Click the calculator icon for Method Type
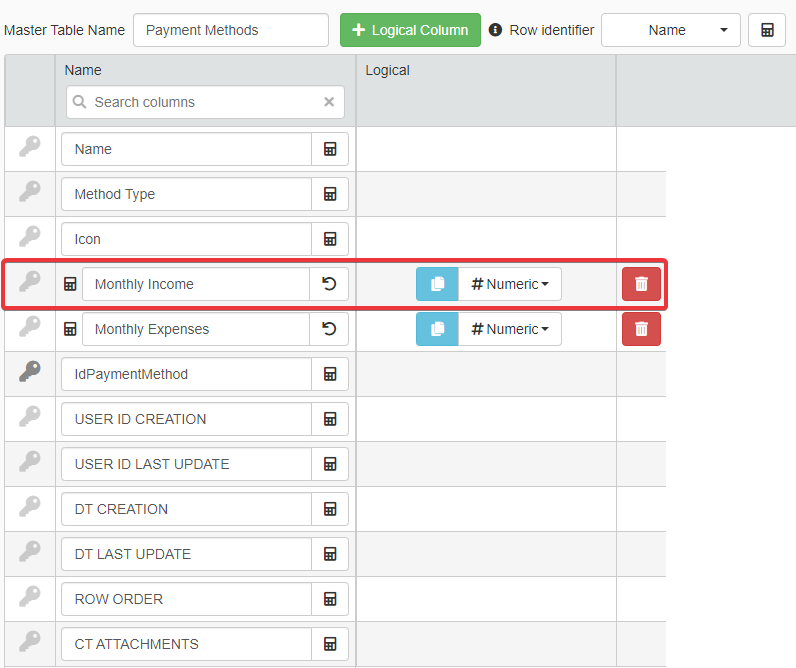 coord(330,194)
